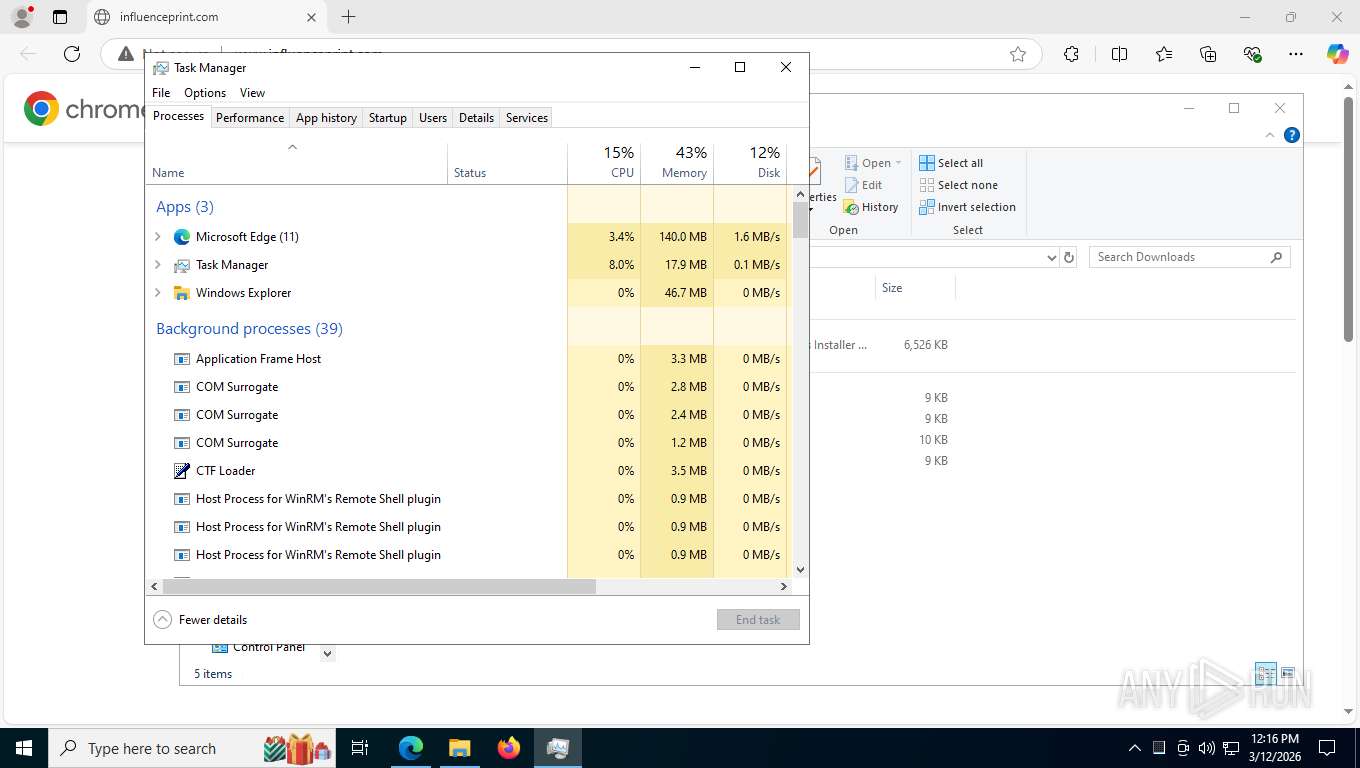This screenshot has width=1360, height=768.
Task: Click the Explorer address refresh icon
Action: (1069, 257)
